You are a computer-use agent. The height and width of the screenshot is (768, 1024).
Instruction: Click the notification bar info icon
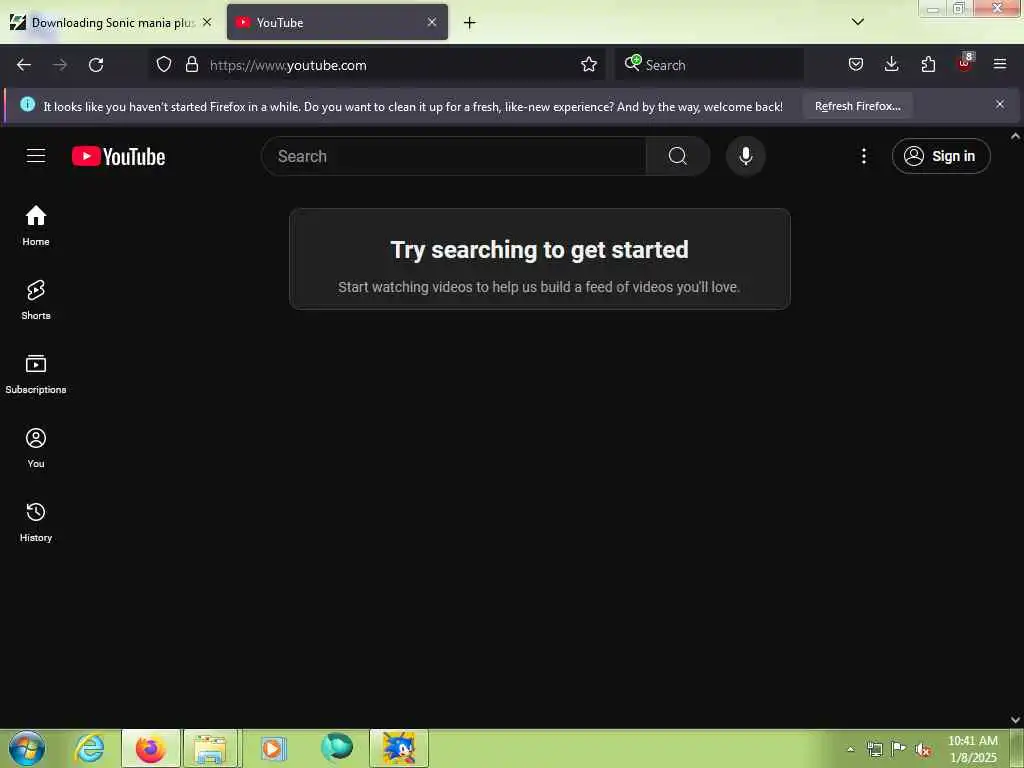[x=27, y=104]
